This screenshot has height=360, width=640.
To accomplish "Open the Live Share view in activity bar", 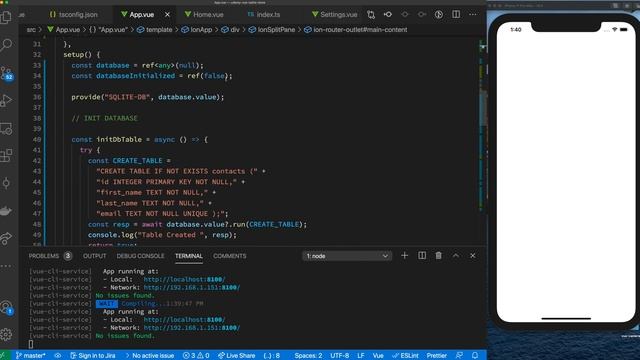I will point(6,238).
